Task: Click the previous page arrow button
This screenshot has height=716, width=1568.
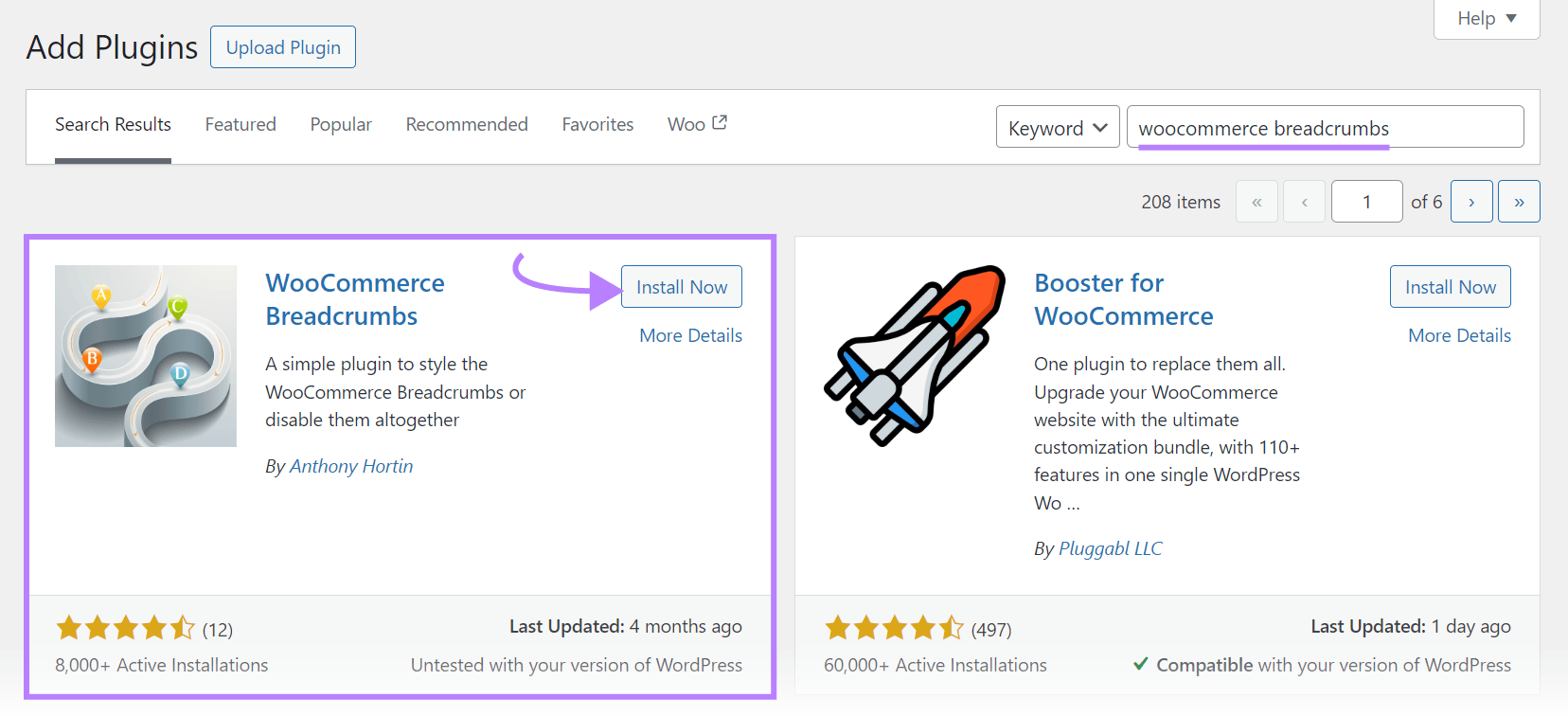Action: (1304, 202)
